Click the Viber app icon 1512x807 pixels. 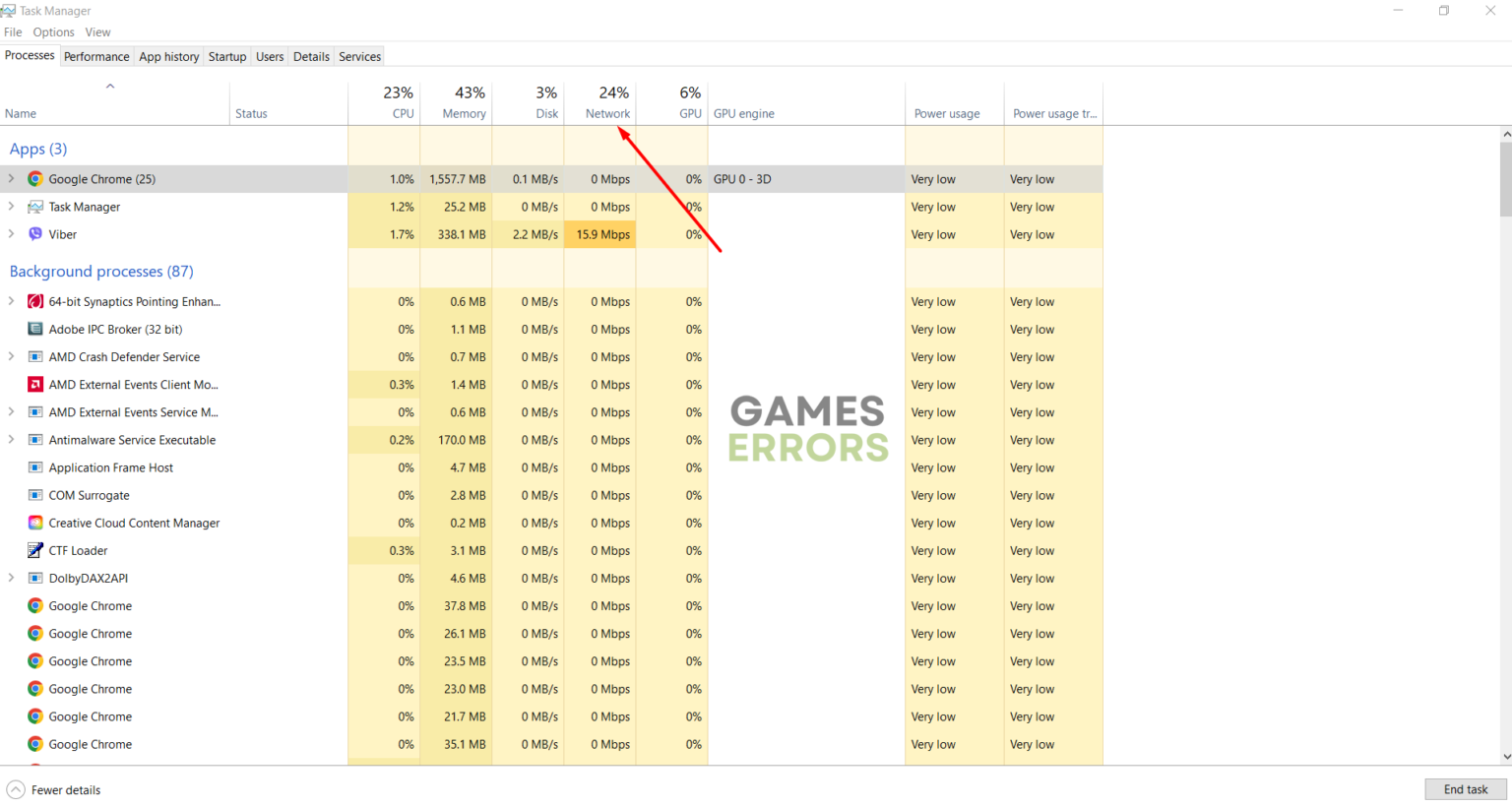coord(35,234)
